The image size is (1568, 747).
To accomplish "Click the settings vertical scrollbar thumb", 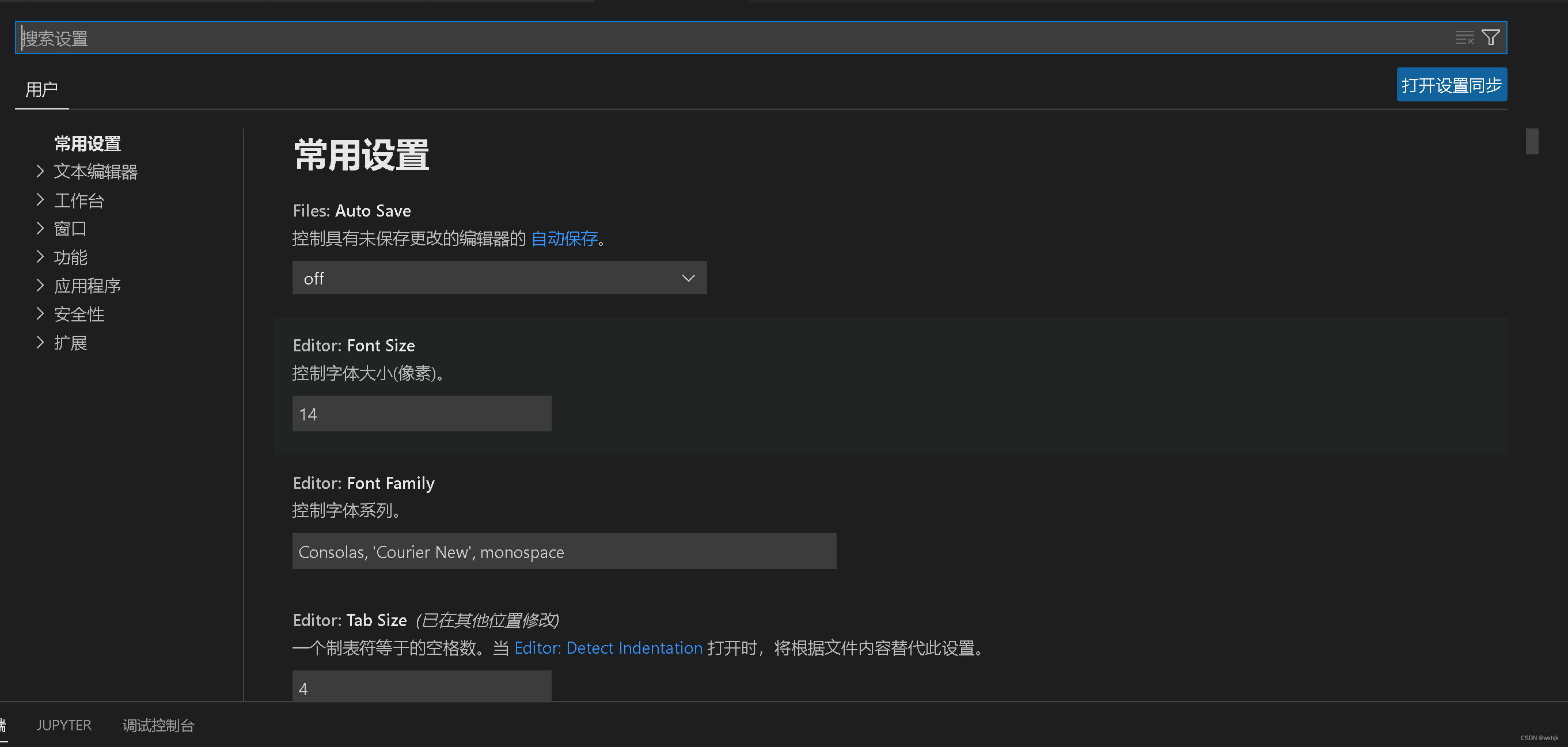I will pos(1532,141).
